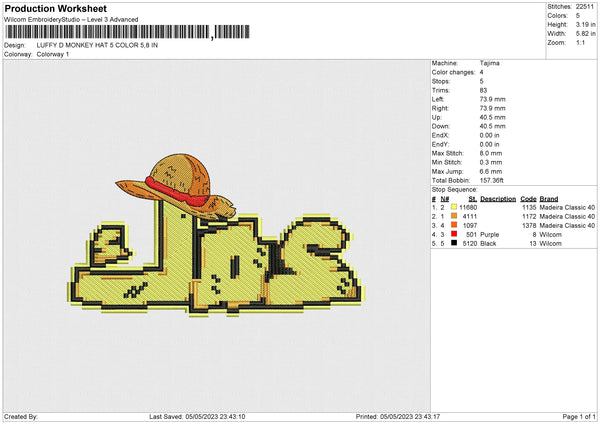Click the EndY value '0.00 in'
The image size is (600, 424).
pyautogui.click(x=489, y=144)
